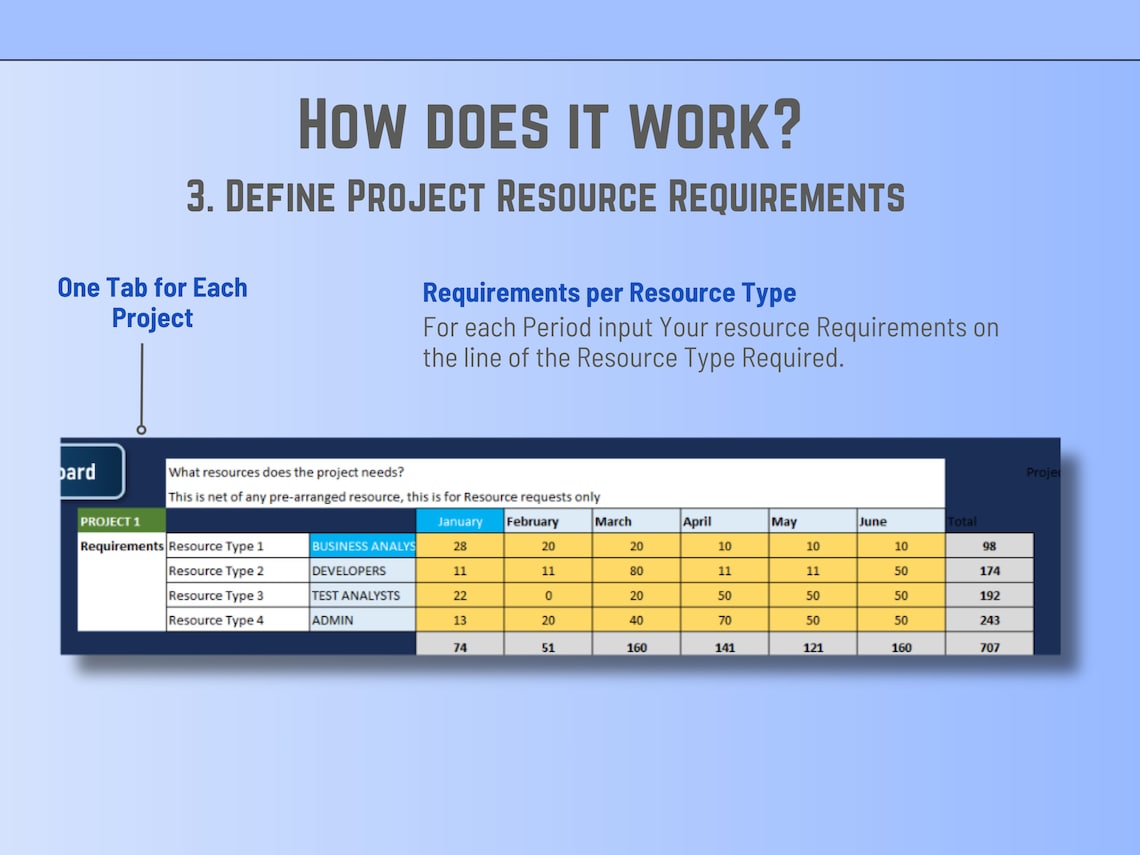1140x855 pixels.
Task: Click the Requirements per Resource Type heading
Action: click(610, 293)
